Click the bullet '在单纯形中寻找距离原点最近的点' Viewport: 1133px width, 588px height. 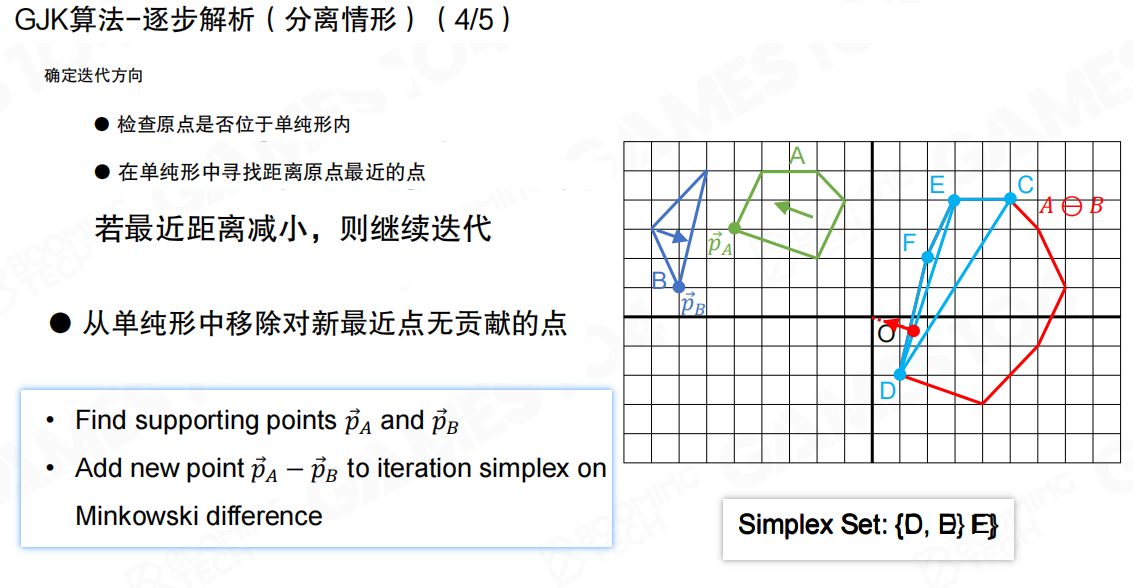271,172
